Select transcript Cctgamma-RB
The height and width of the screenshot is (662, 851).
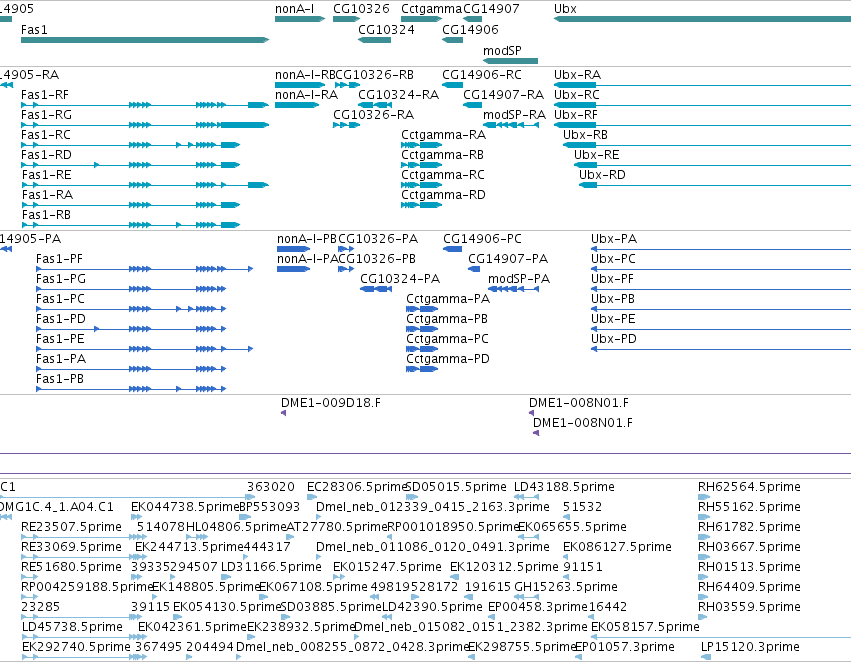[x=421, y=165]
